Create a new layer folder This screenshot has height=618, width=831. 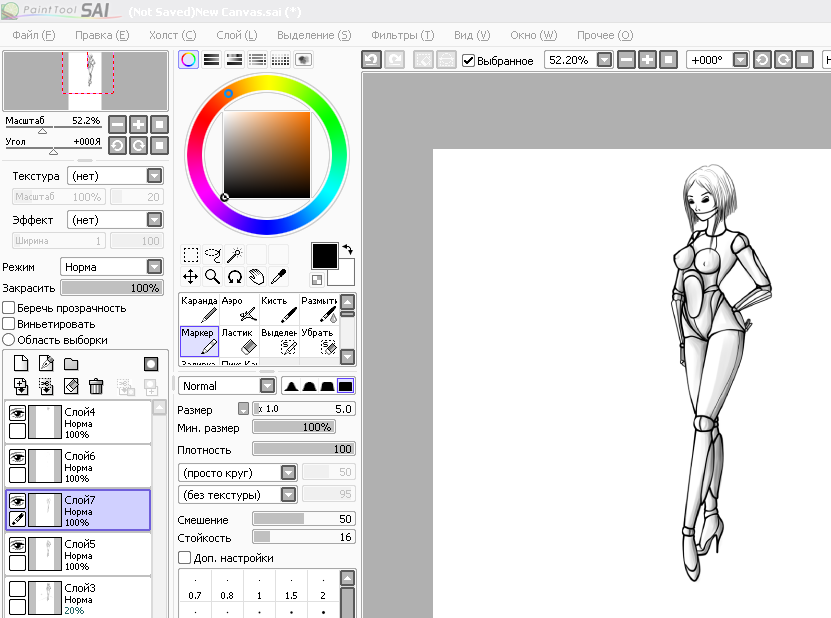pyautogui.click(x=72, y=364)
